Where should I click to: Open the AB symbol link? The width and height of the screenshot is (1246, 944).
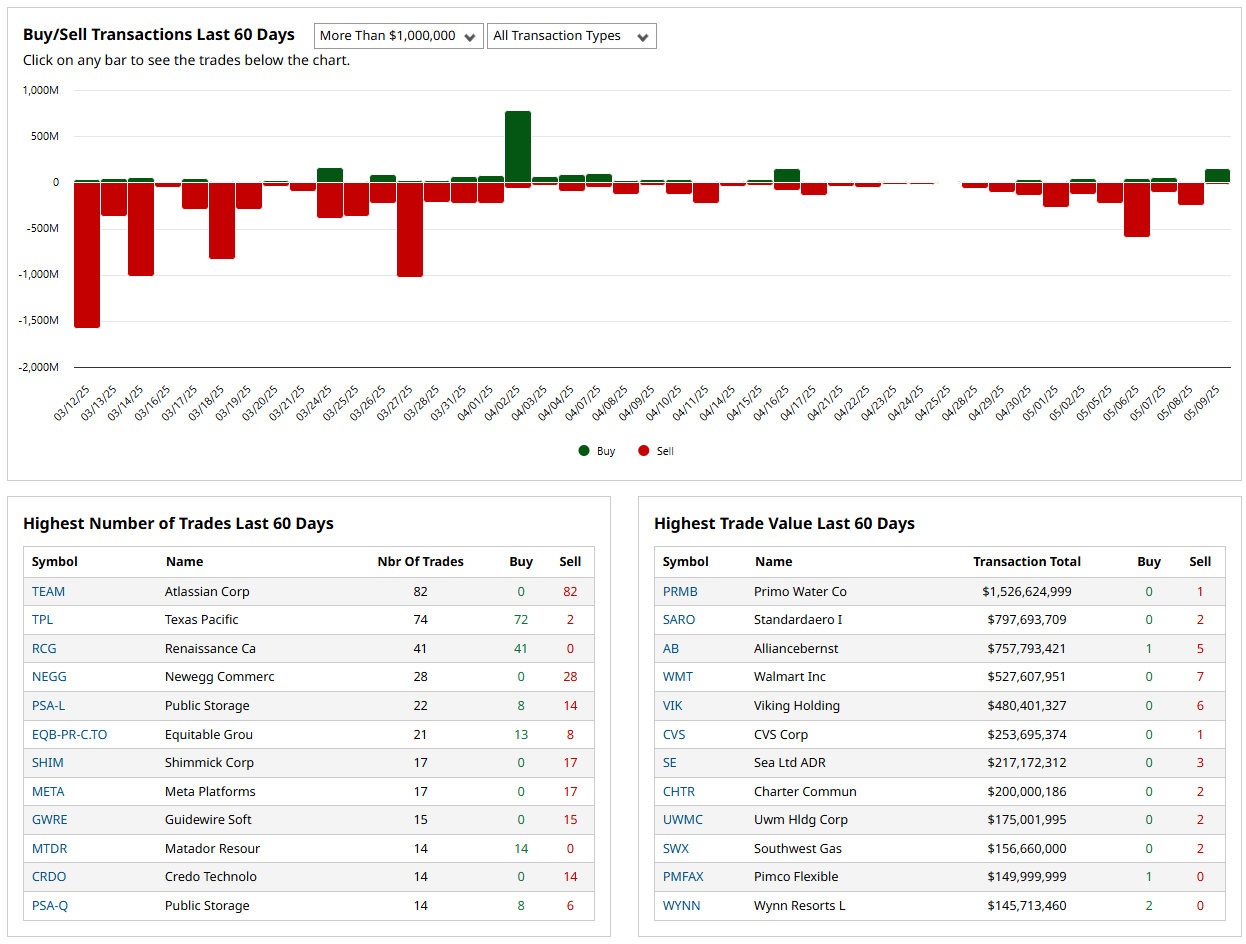pyautogui.click(x=671, y=648)
